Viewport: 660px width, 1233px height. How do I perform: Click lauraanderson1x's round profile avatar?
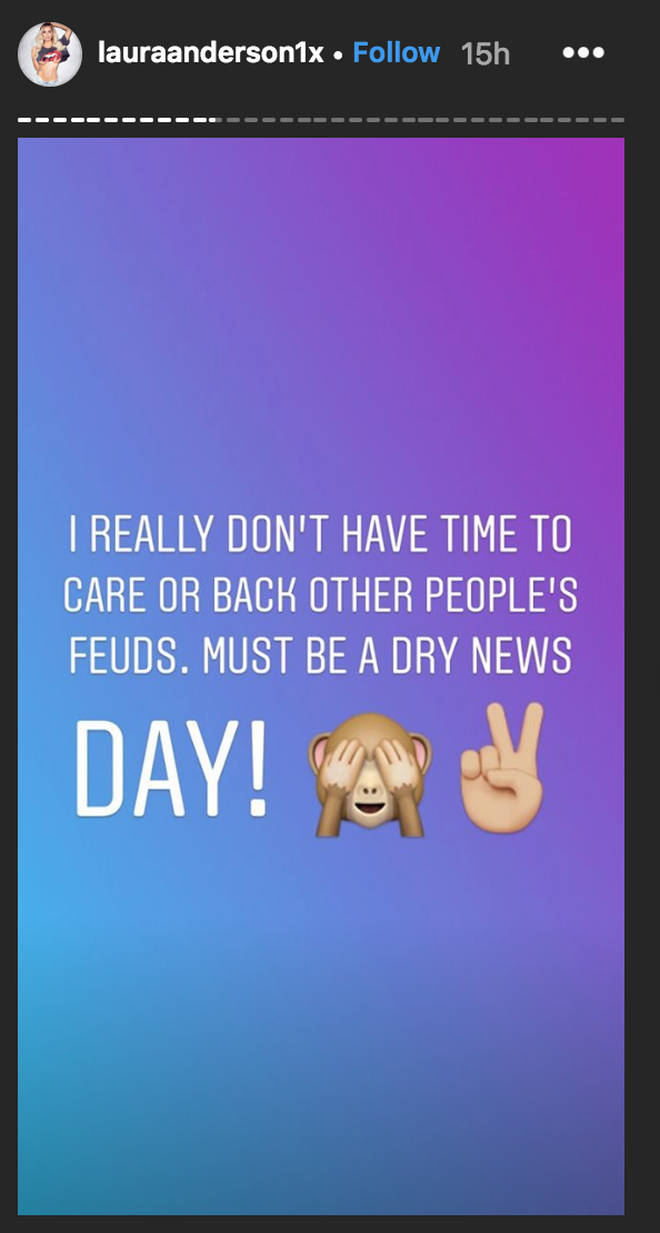50,55
